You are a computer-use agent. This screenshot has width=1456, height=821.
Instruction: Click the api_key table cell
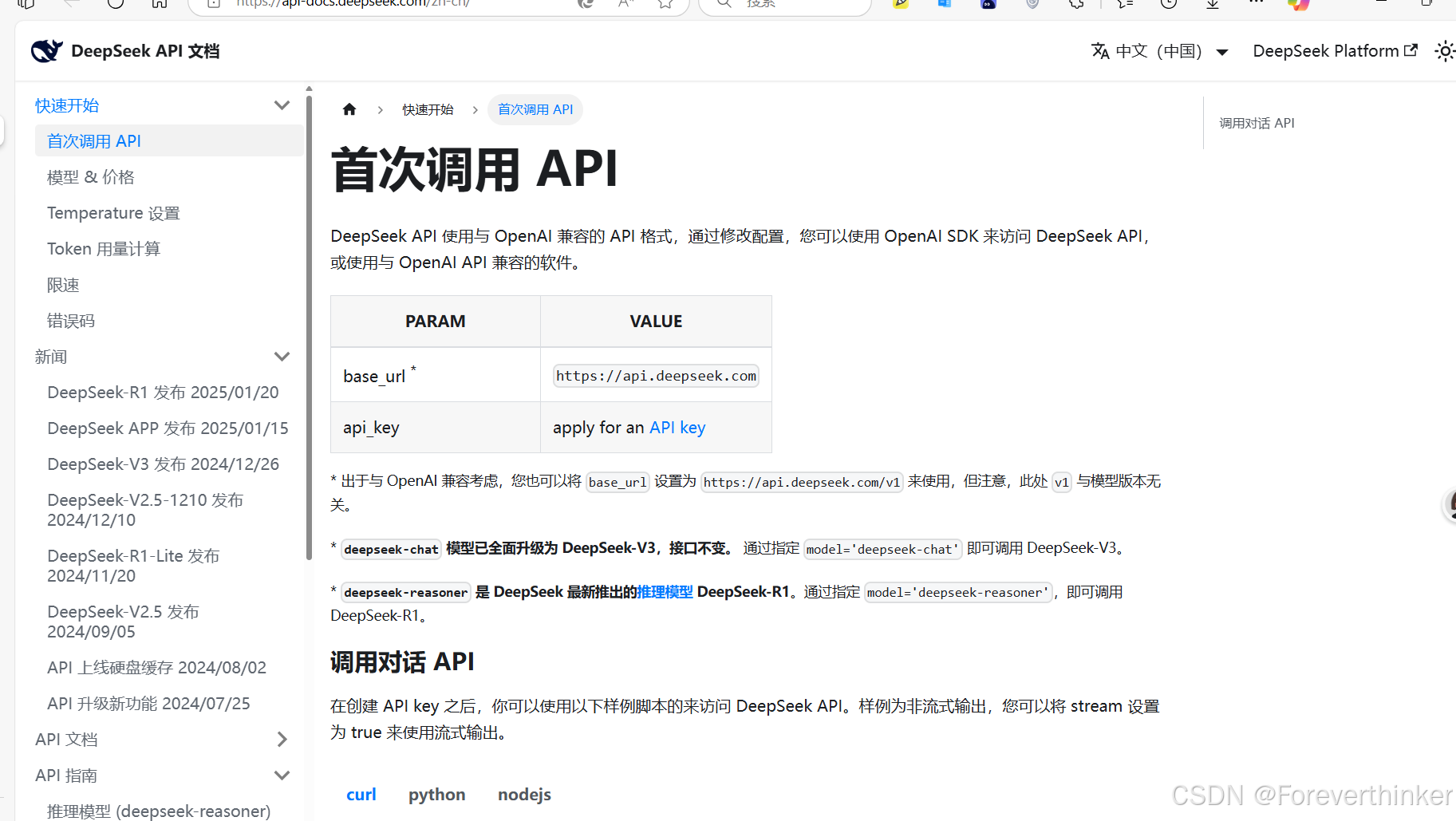(436, 428)
